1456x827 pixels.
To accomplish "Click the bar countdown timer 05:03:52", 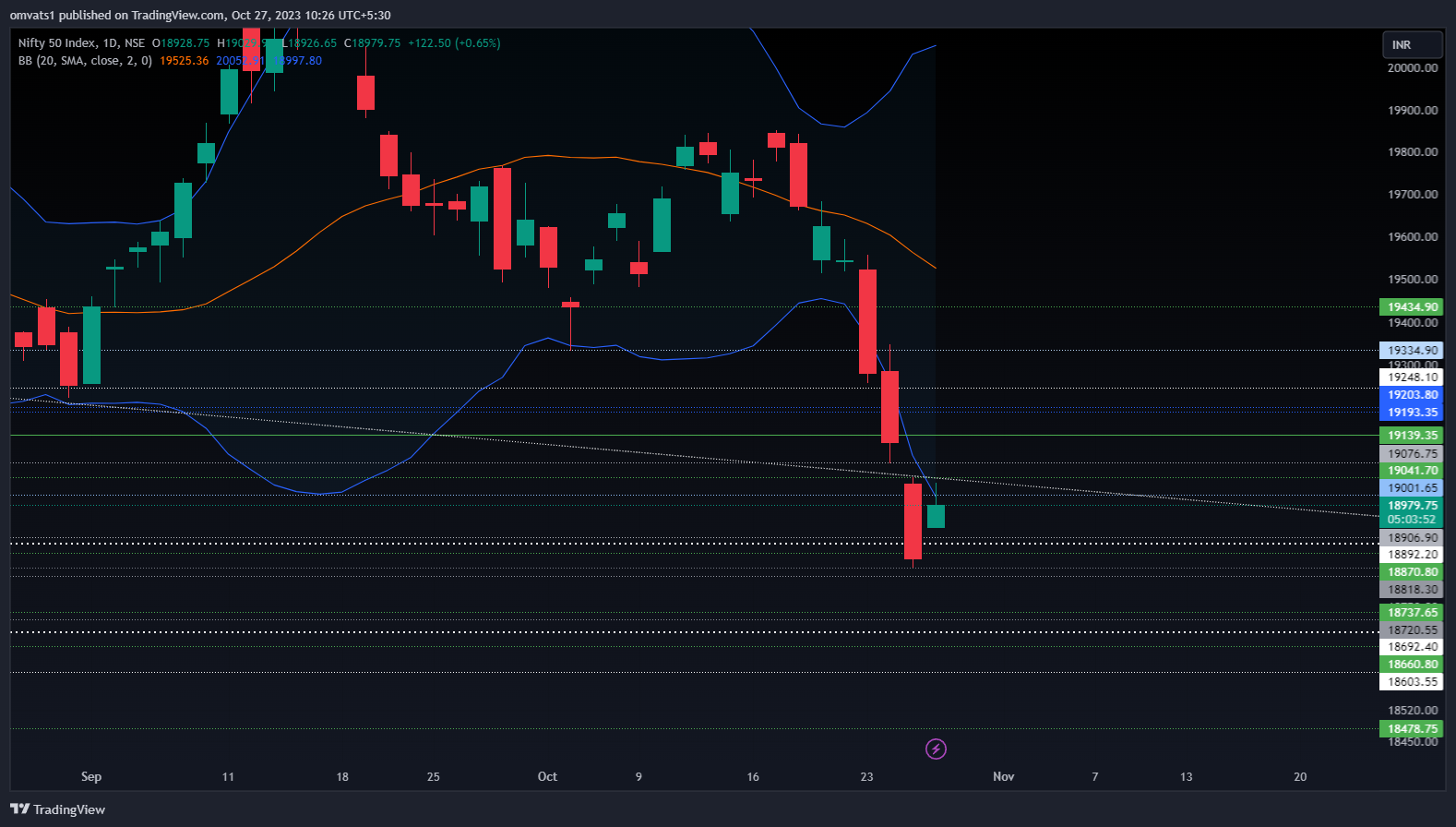I will (x=1412, y=520).
